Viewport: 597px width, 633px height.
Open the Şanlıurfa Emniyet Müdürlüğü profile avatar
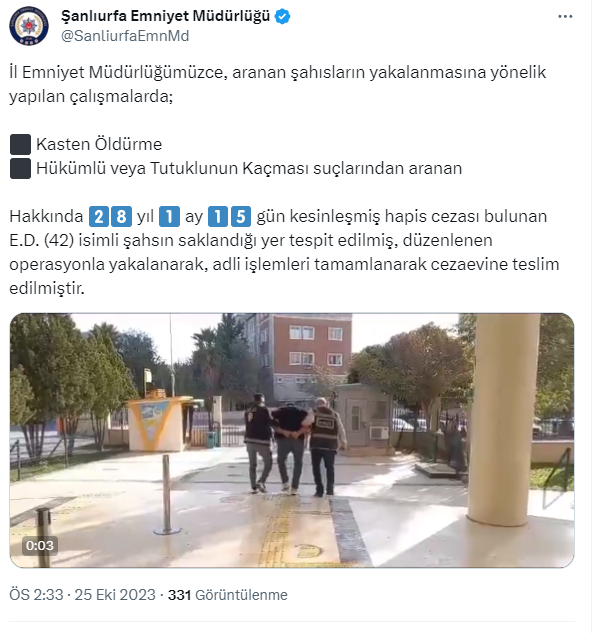(29, 25)
